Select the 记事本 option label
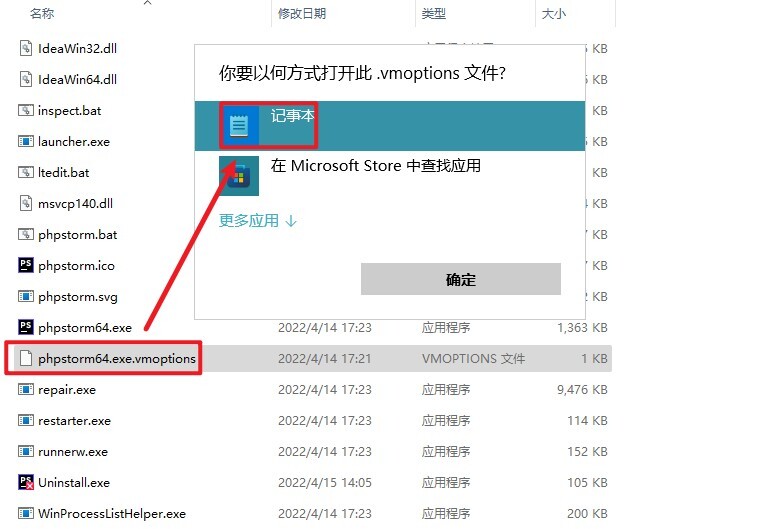 pos(293,116)
